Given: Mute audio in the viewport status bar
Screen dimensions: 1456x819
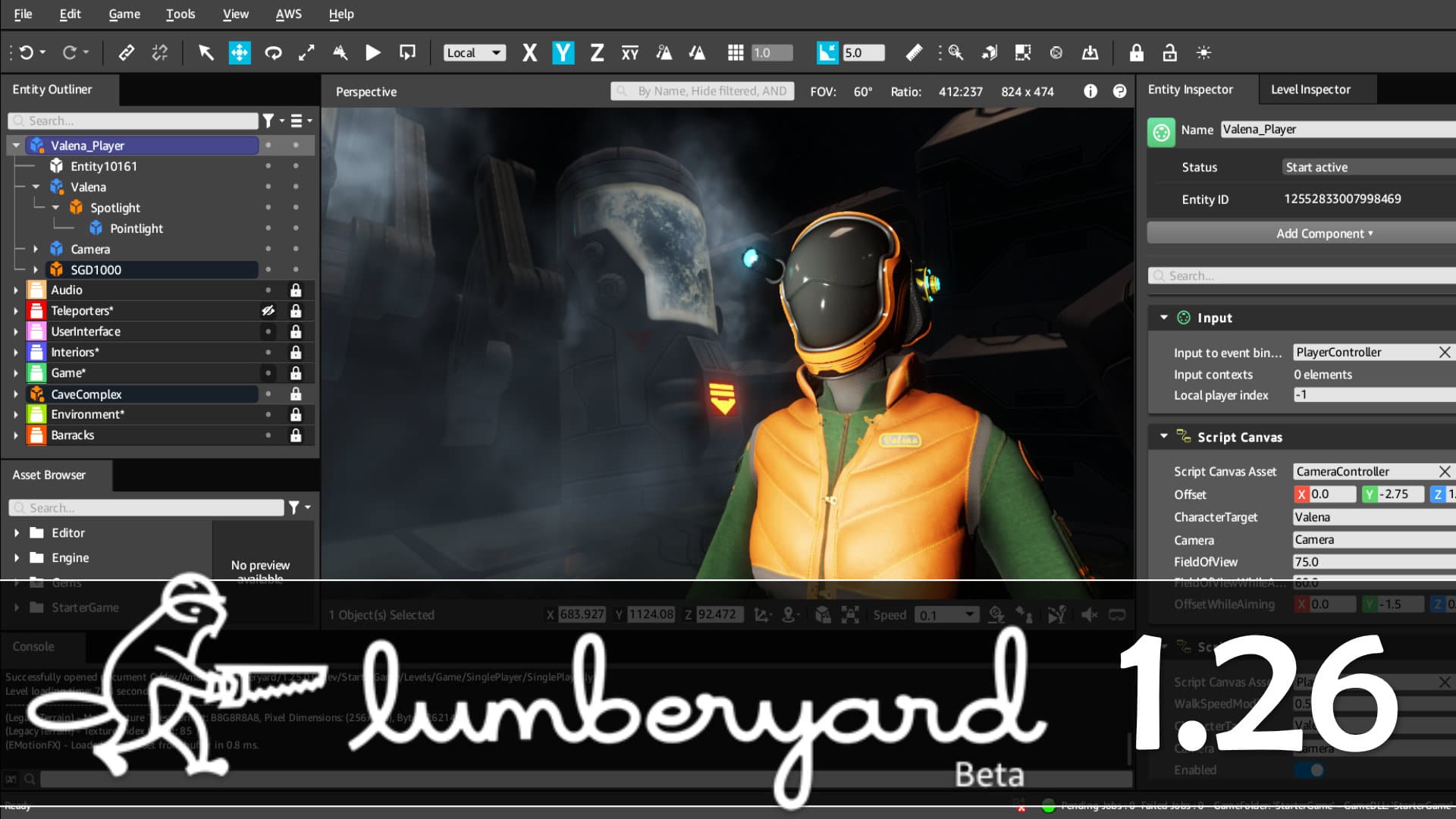Looking at the screenshot, I should tap(1090, 614).
